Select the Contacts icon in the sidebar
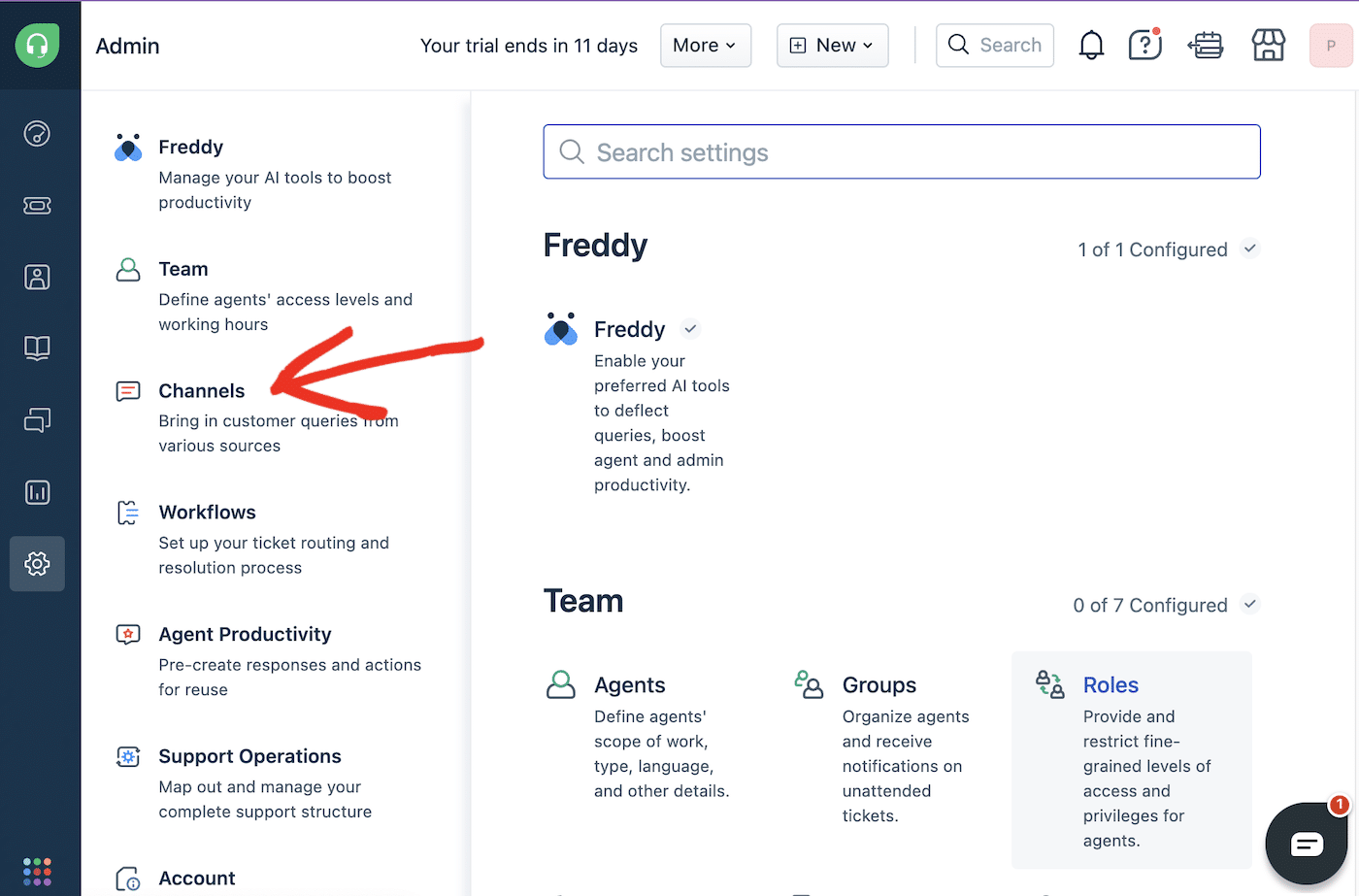The width and height of the screenshot is (1359, 896). pos(37,277)
